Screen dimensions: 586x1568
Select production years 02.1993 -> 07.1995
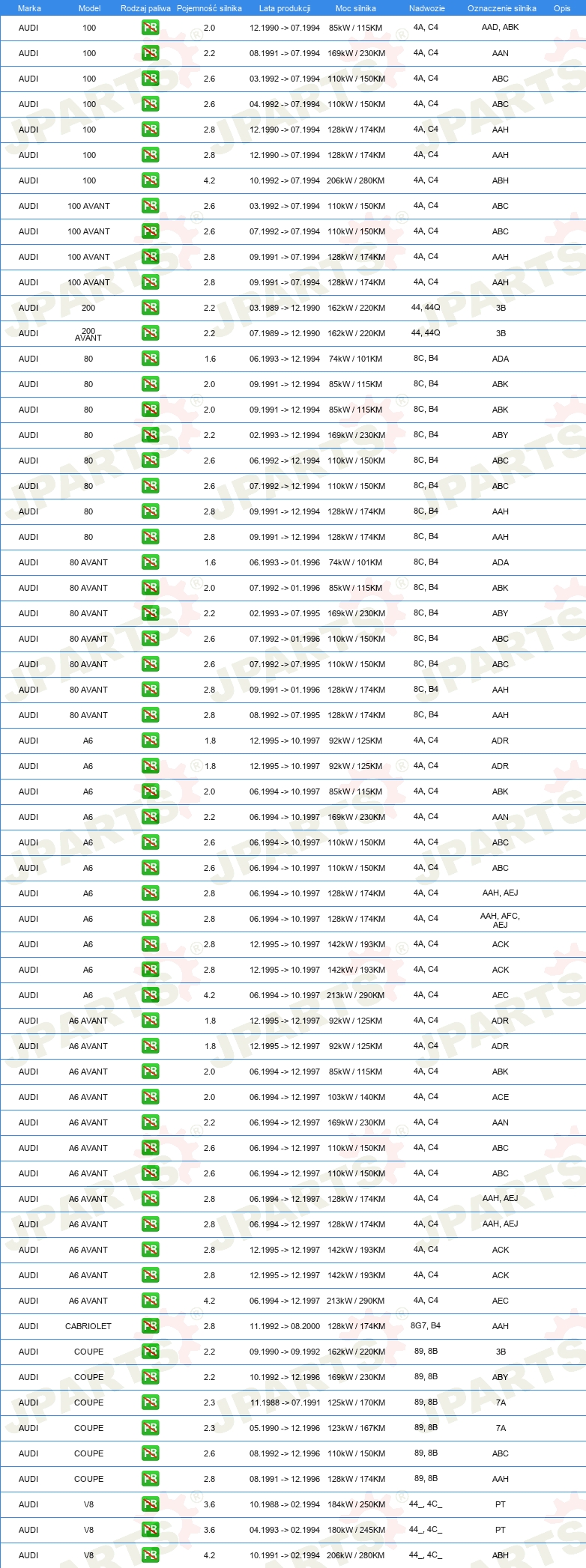click(x=285, y=613)
